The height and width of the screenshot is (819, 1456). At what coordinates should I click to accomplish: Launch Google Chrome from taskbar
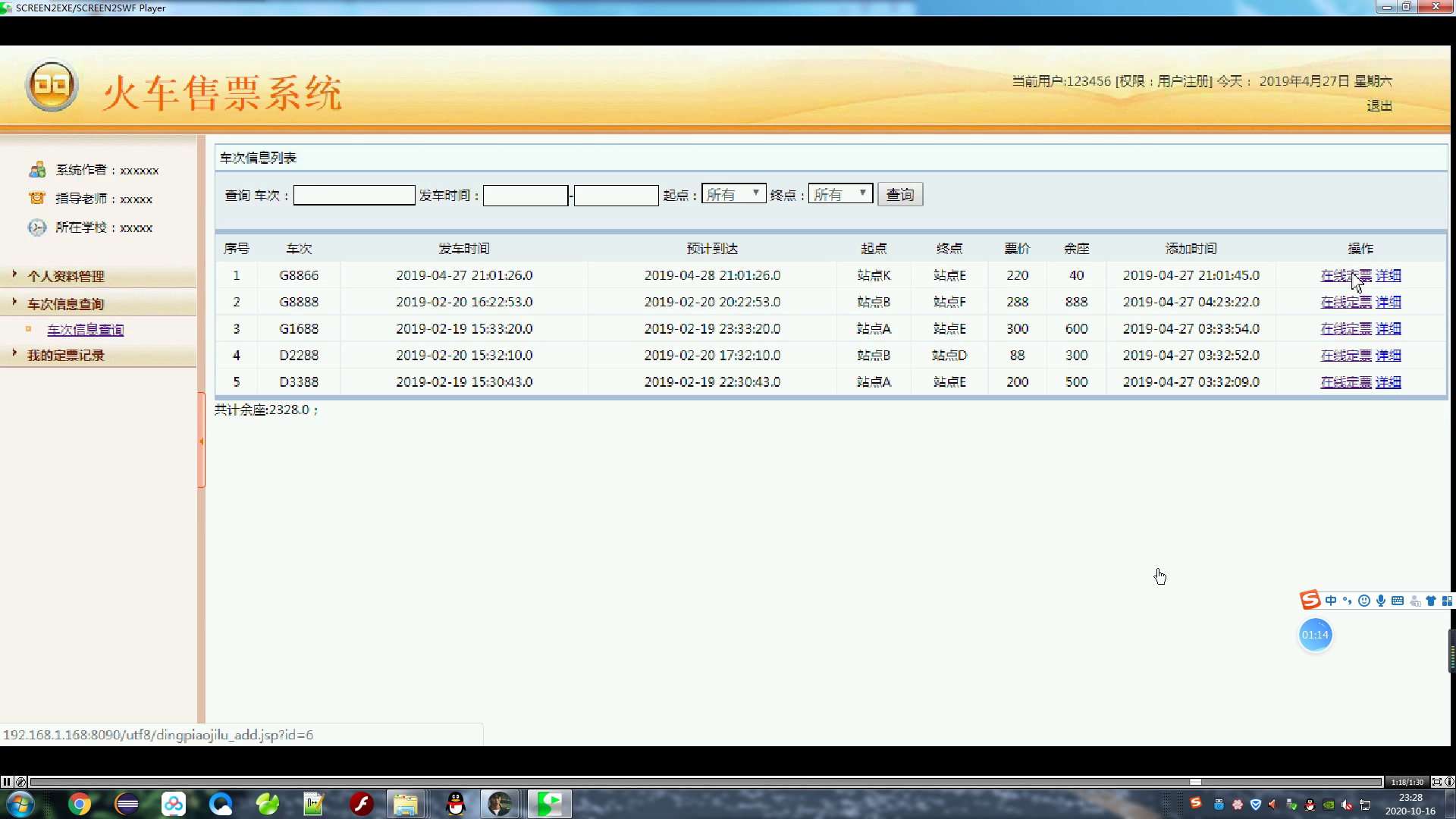(80, 804)
